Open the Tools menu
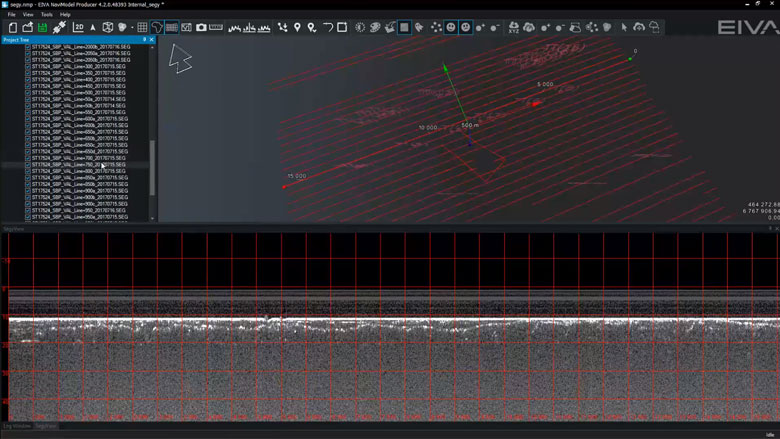This screenshot has height=439, width=780. tap(45, 15)
